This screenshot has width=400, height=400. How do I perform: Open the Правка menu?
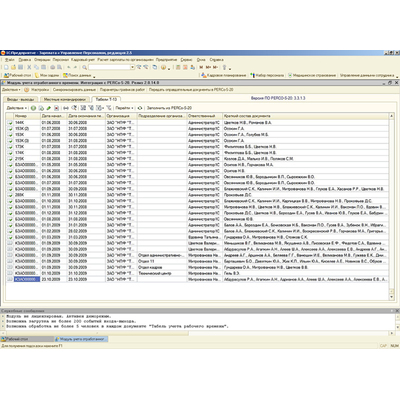(25, 60)
